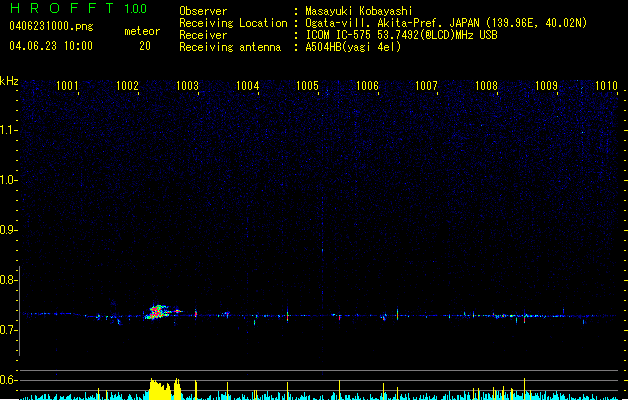This screenshot has width=629, height=400.
Task: Click the time axis label 1004
Action: pos(248,86)
